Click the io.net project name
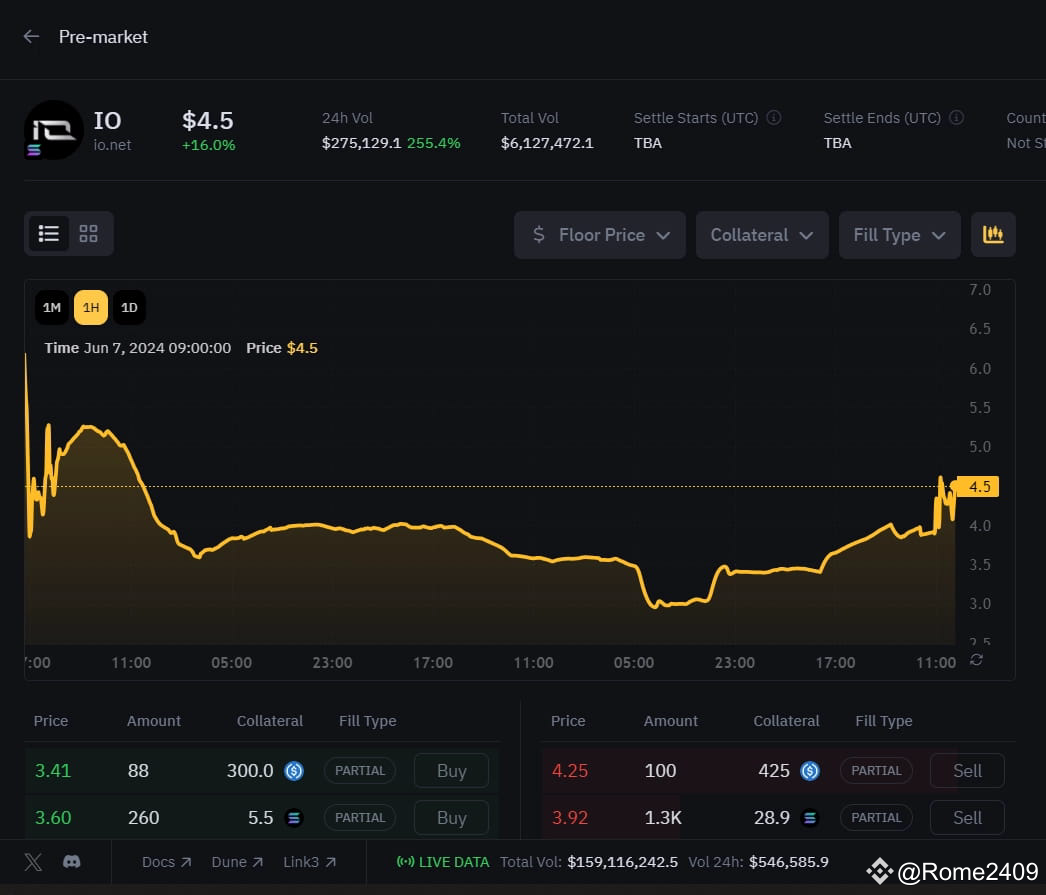Viewport: 1046px width, 895px height. click(112, 145)
